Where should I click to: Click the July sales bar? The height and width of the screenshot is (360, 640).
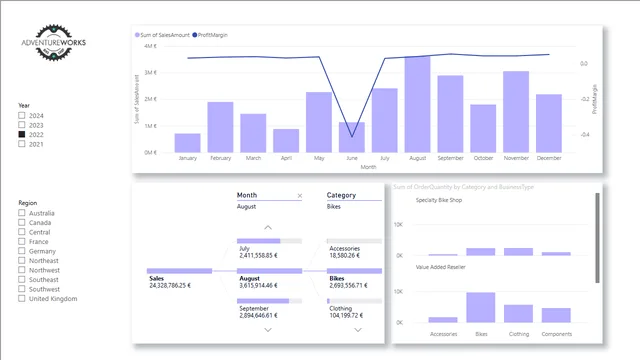(384, 120)
